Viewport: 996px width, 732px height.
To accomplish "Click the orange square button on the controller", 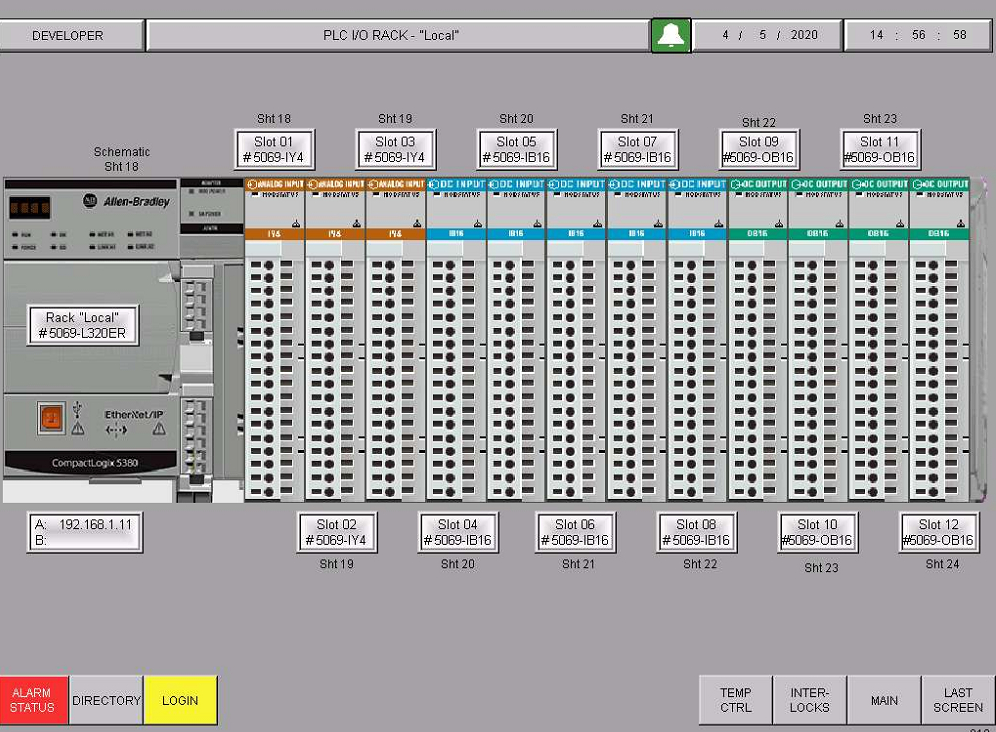I will click(x=51, y=417).
